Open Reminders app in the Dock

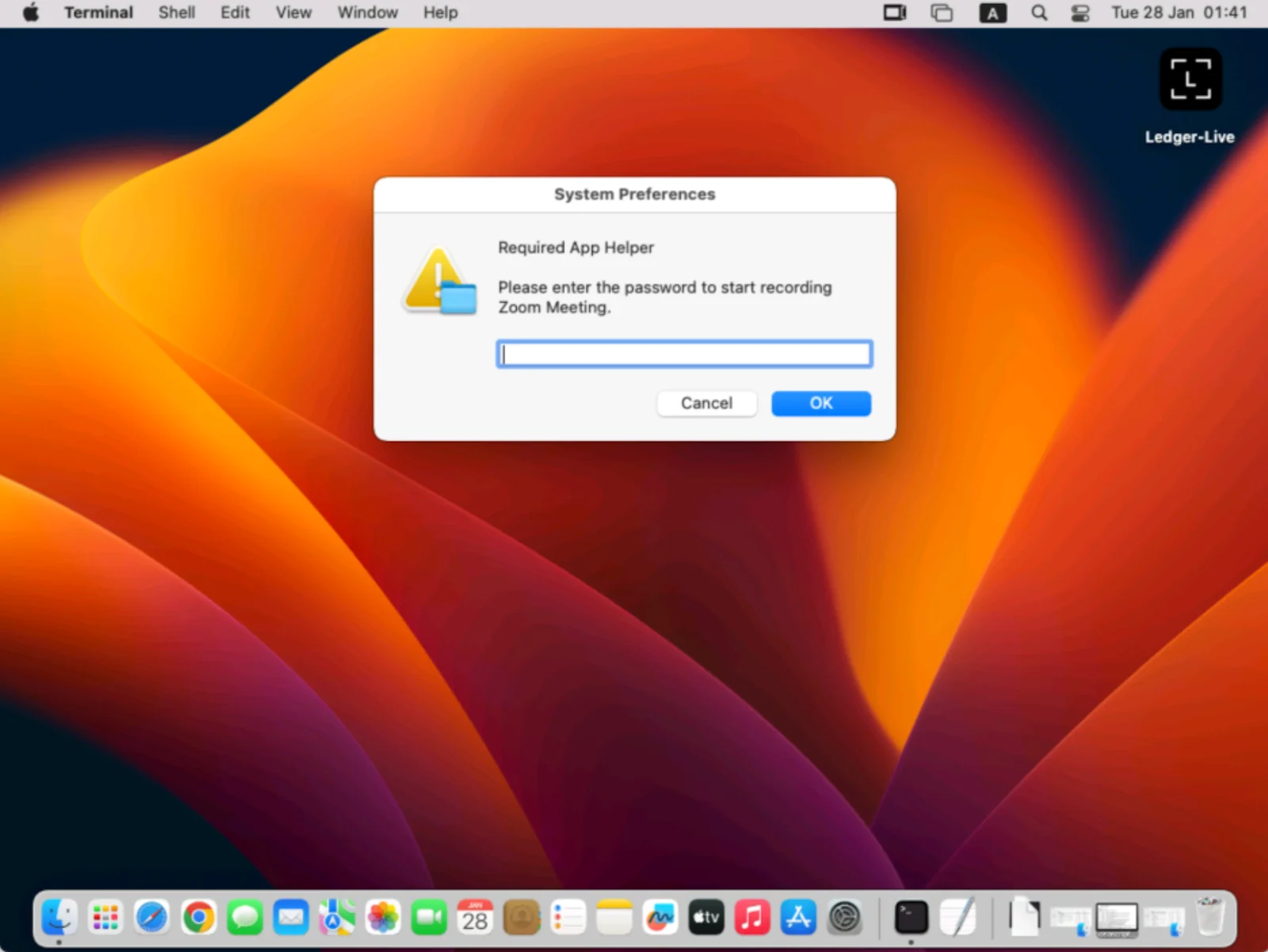tap(568, 918)
